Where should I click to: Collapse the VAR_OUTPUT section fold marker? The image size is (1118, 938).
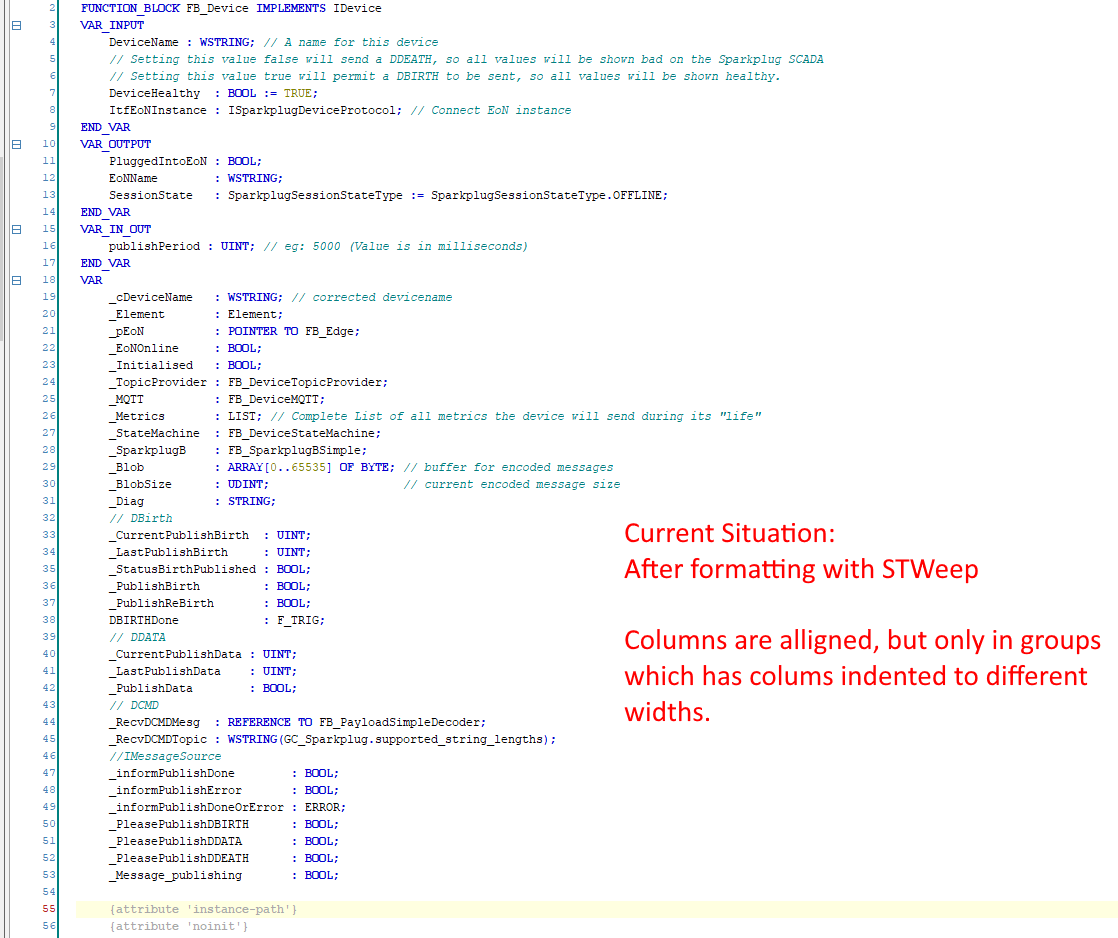point(15,144)
